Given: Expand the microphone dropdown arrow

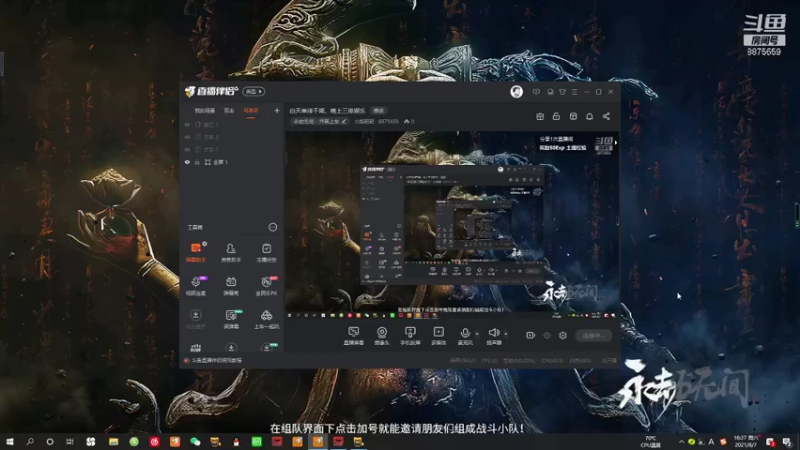Looking at the screenshot, I should coord(477,334).
